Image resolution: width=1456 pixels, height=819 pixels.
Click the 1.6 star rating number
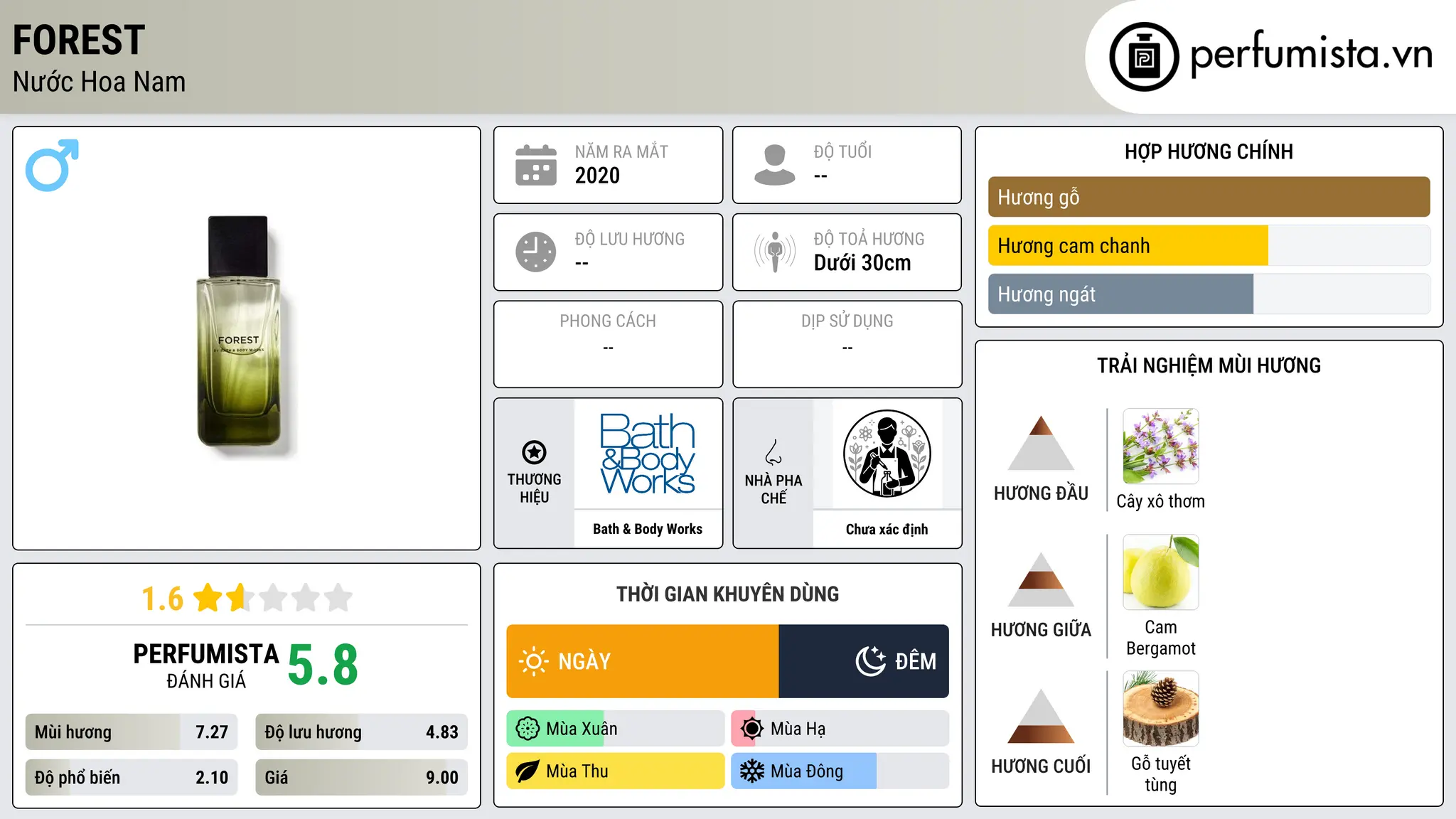(x=162, y=599)
